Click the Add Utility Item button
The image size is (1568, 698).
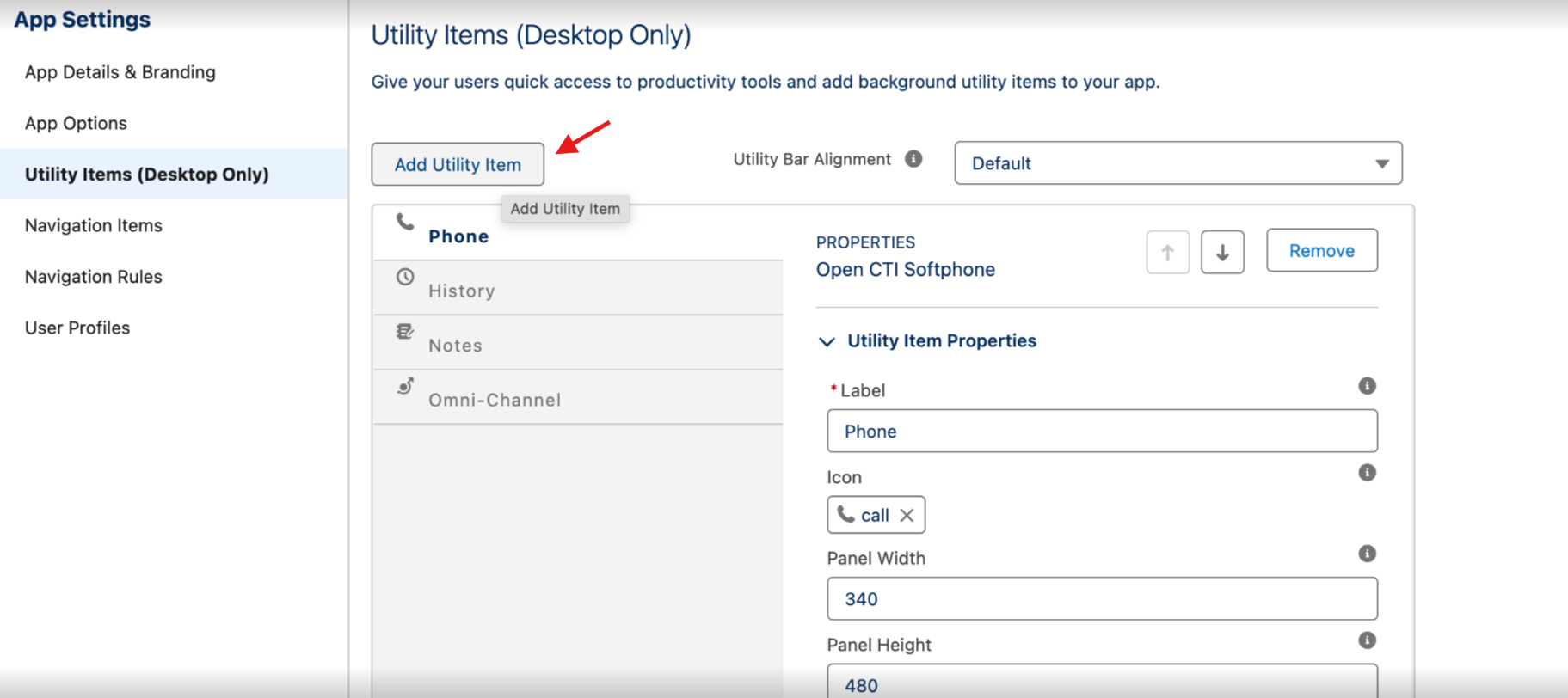click(x=458, y=164)
